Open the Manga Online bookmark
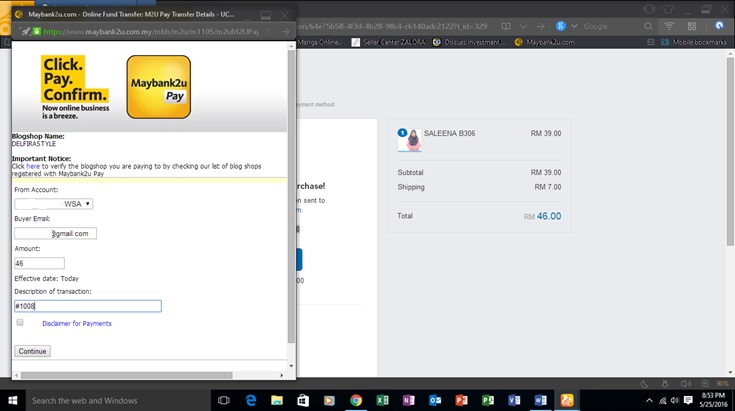The height and width of the screenshot is (411, 735). pyautogui.click(x=319, y=42)
